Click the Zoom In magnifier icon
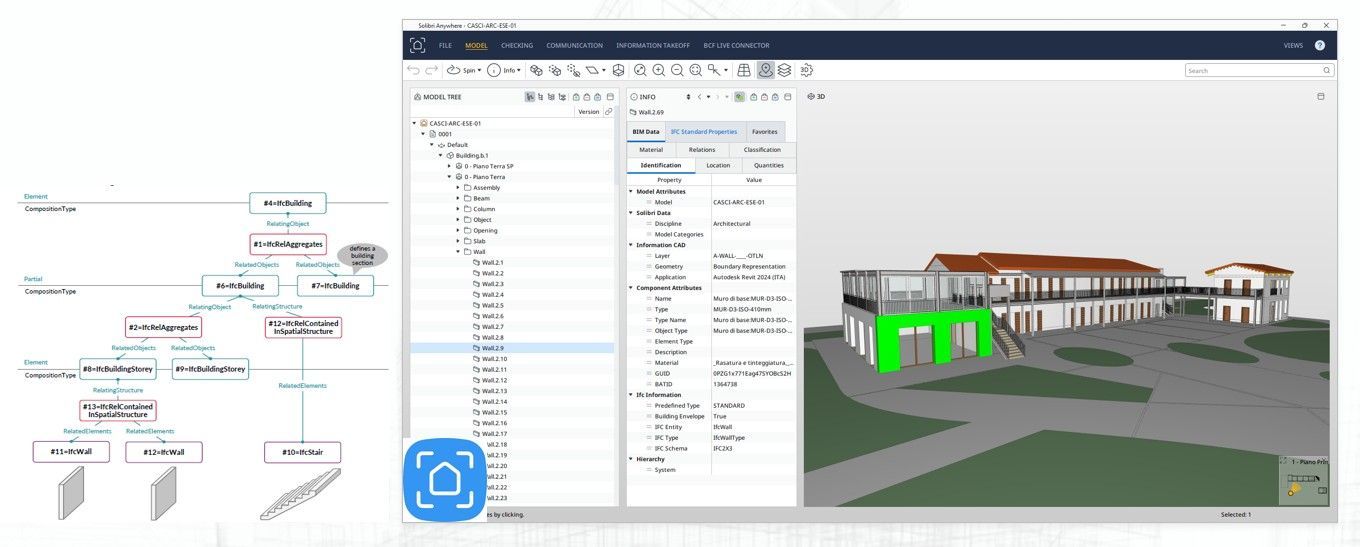Viewport: 1360px width, 547px height. 659,70
